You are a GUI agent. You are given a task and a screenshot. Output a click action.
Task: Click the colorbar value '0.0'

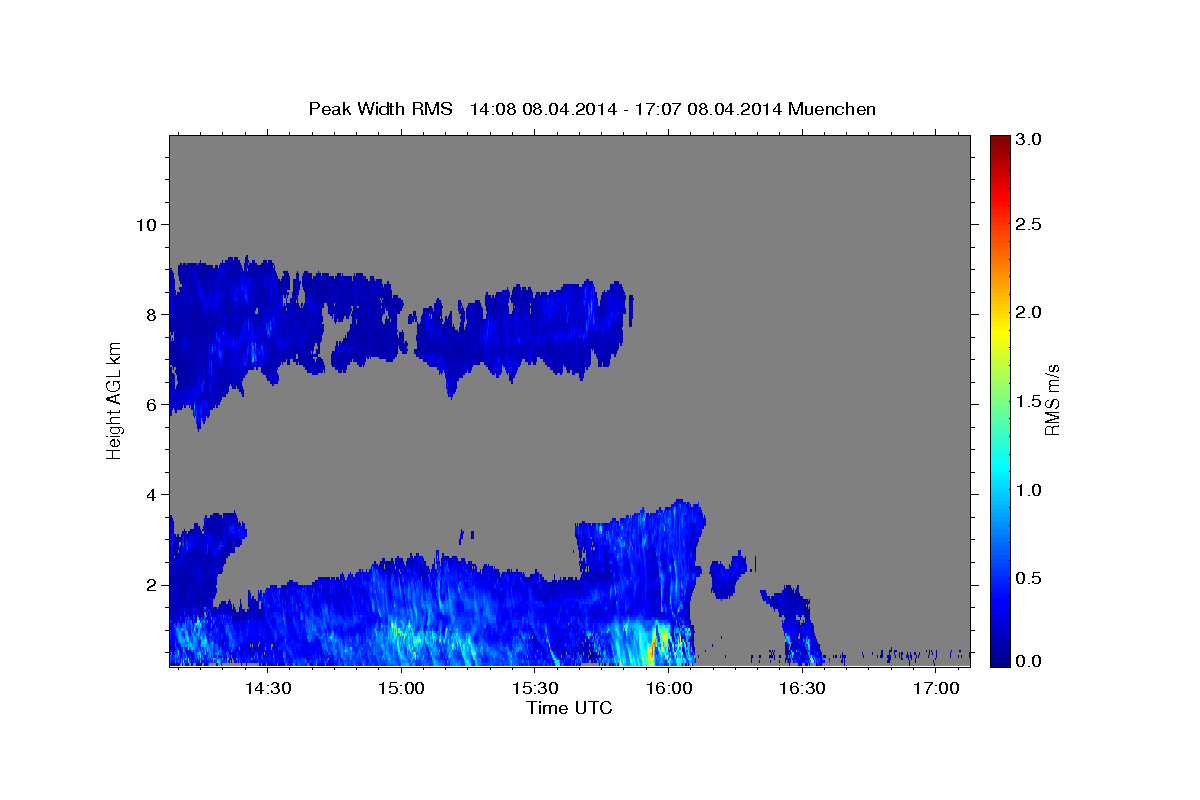1029,661
